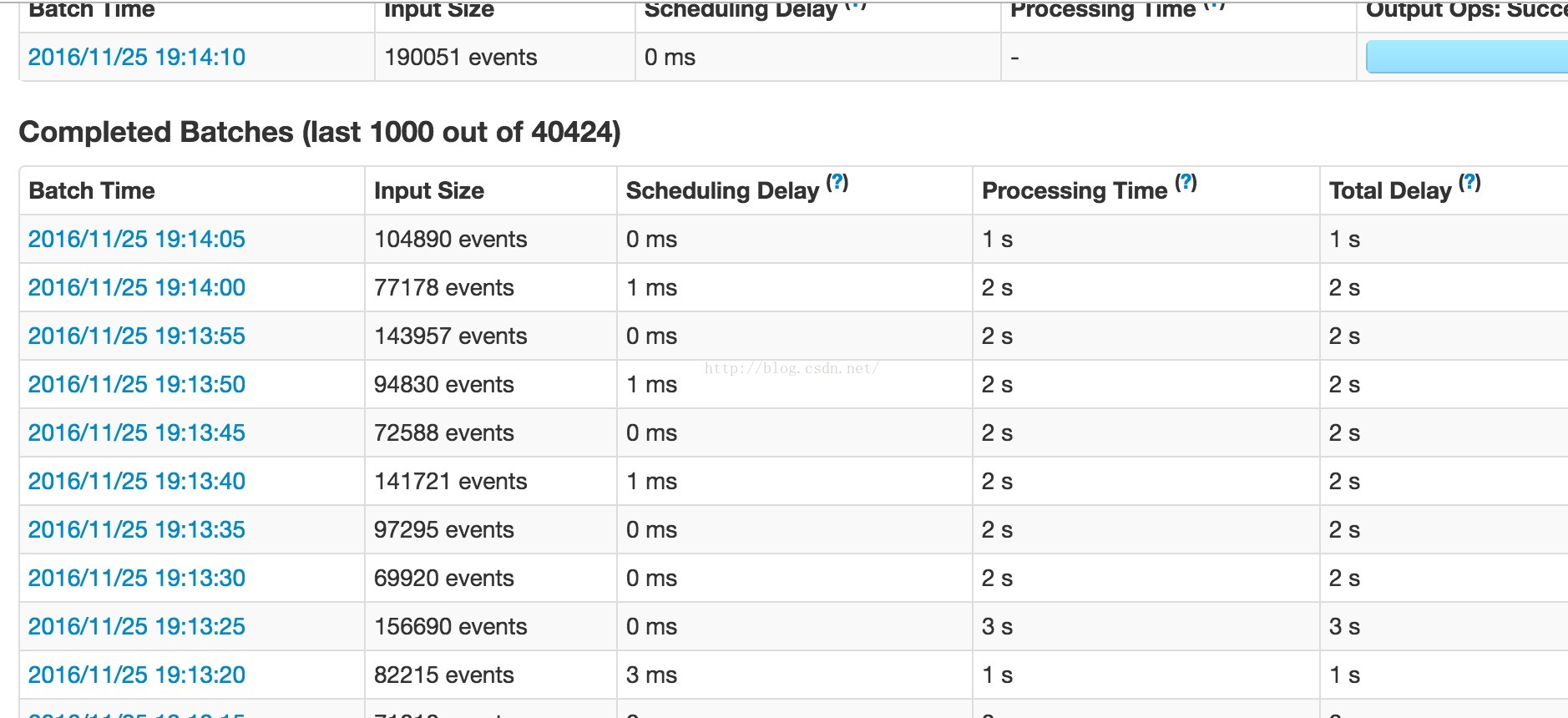Open batch 2016/11/25 19:14:05 details
This screenshot has width=1568, height=718.
point(137,239)
